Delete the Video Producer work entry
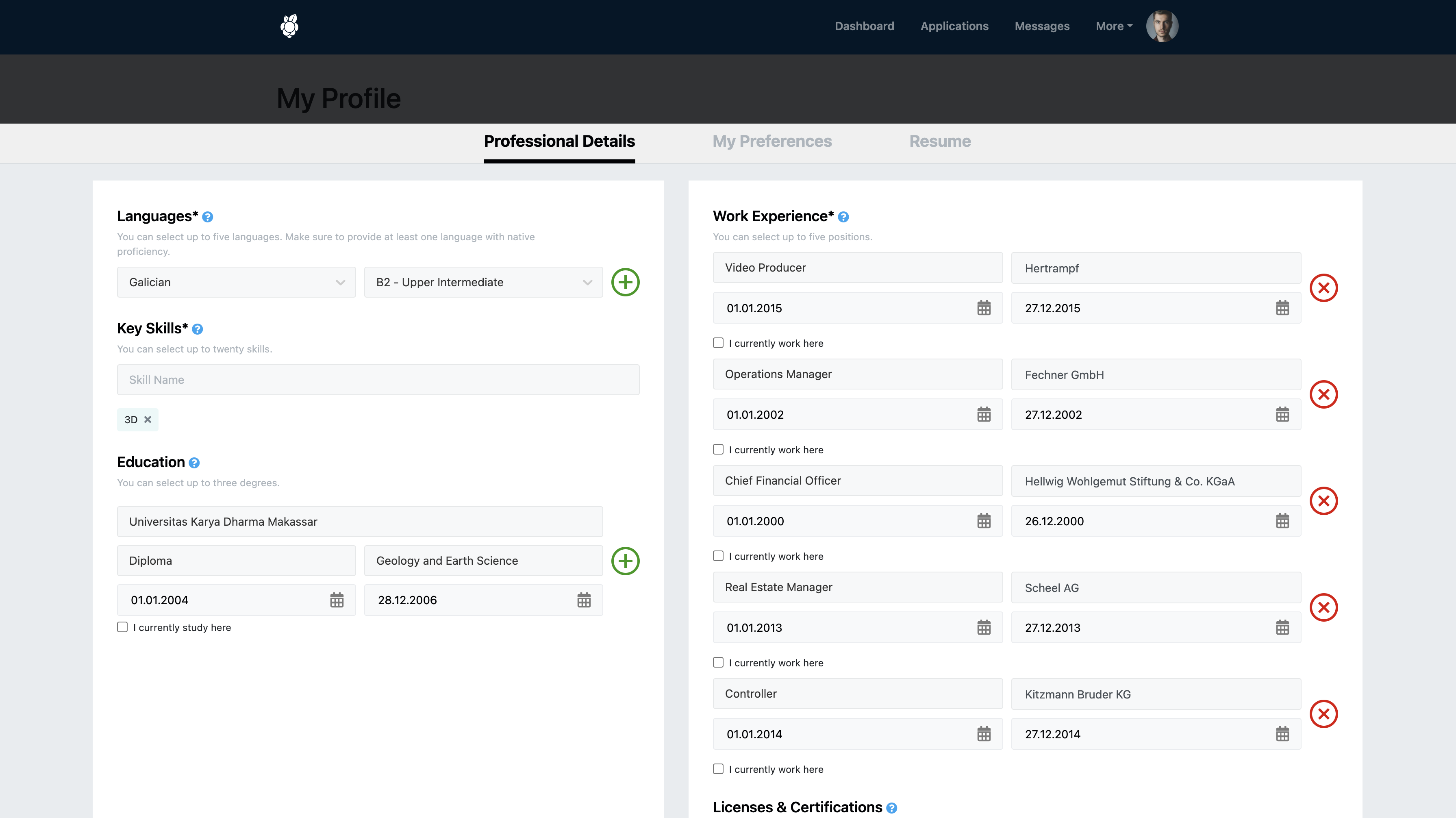Viewport: 1456px width, 818px height. (1324, 288)
